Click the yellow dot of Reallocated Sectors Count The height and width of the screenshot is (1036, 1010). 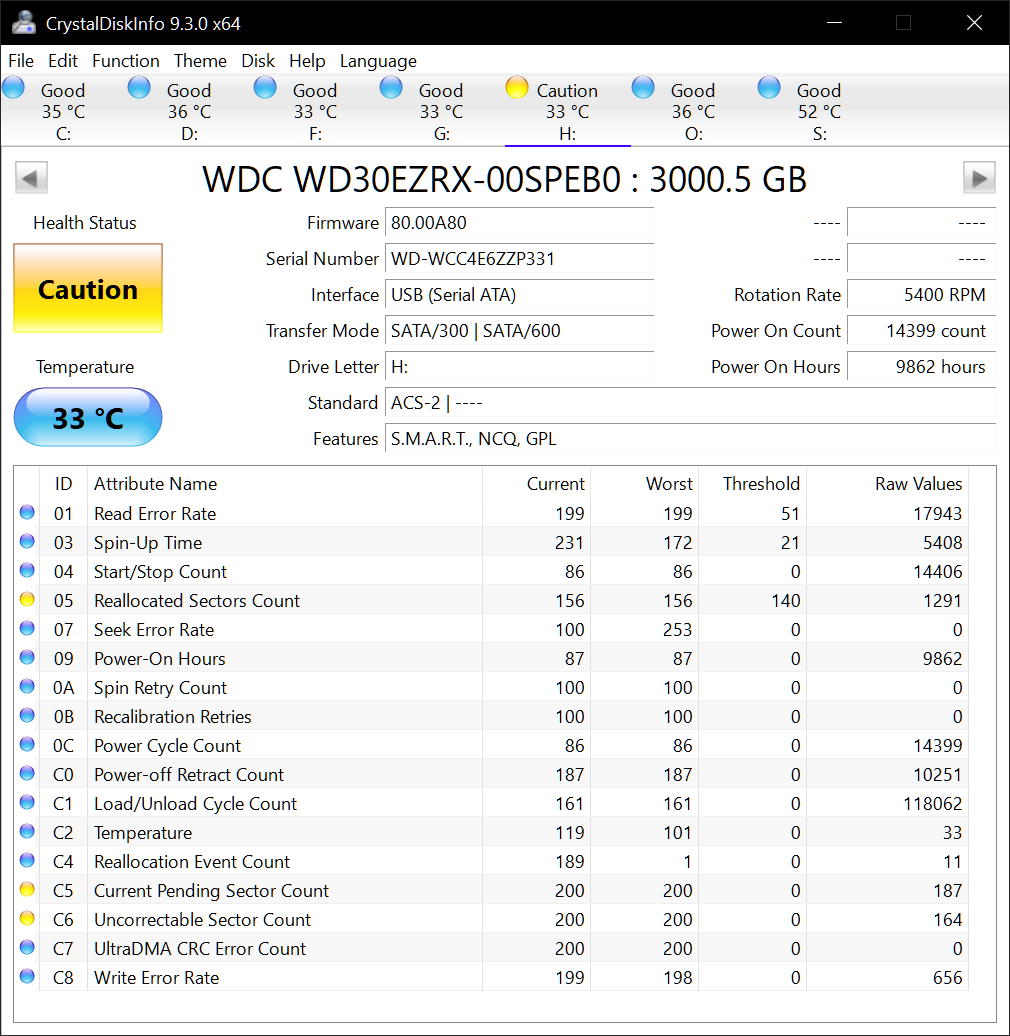click(27, 599)
